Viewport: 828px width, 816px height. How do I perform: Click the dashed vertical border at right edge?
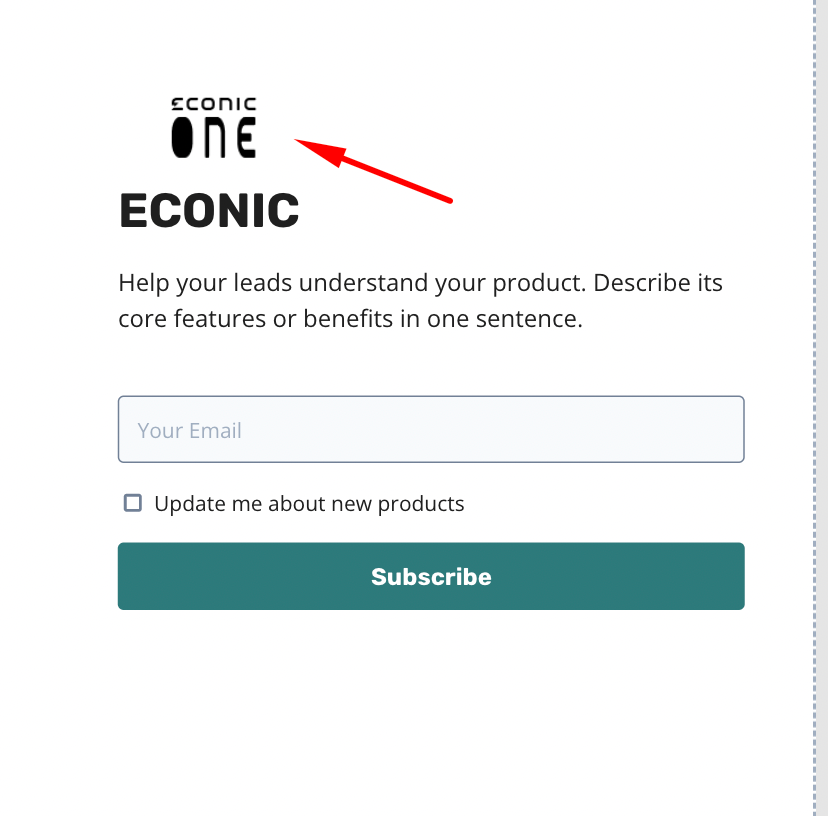pos(815,408)
